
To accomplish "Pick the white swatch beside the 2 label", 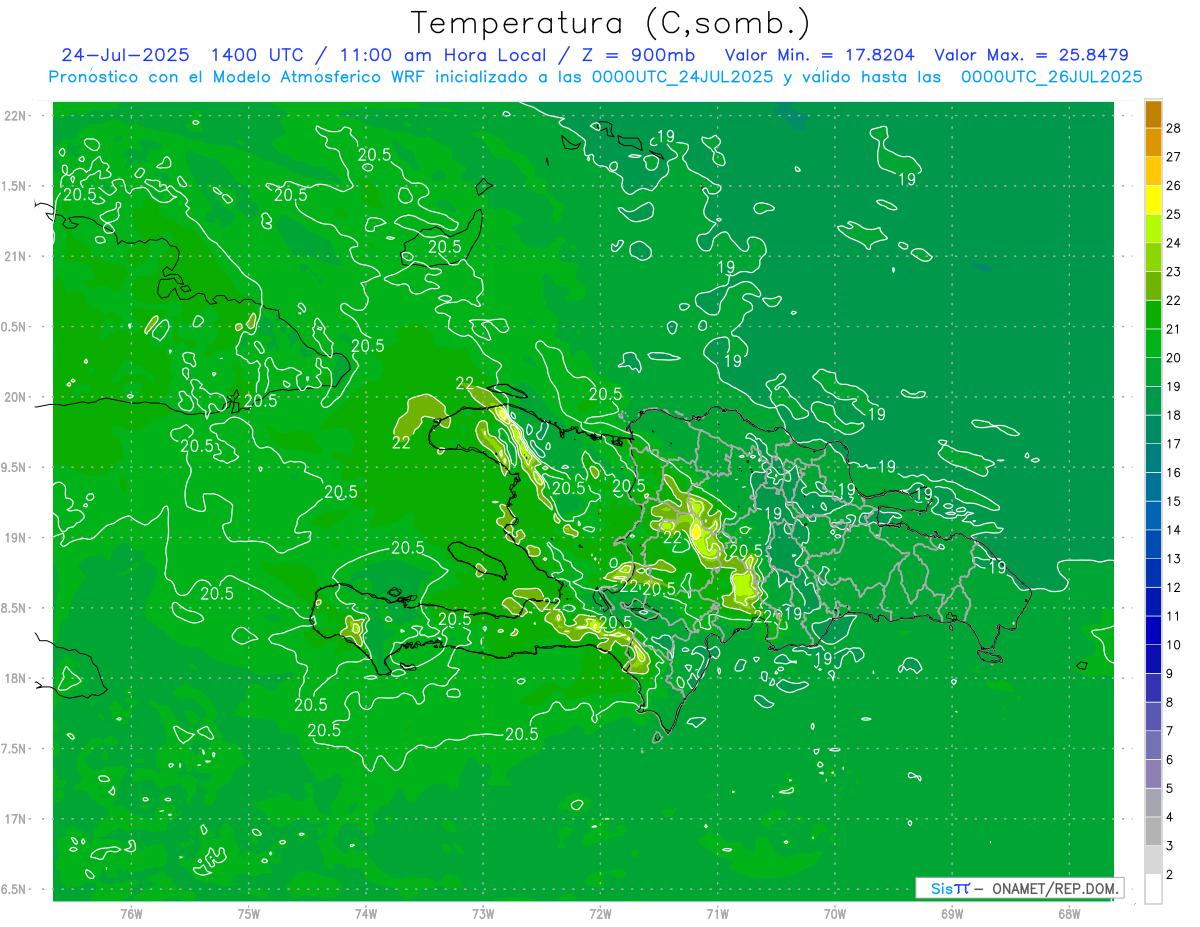I will pos(1153,889).
